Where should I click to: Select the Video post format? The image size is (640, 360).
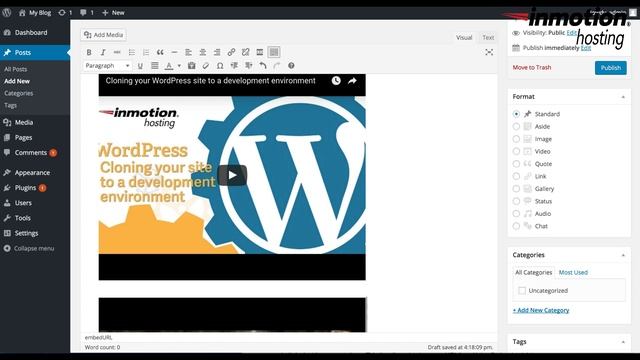point(516,151)
